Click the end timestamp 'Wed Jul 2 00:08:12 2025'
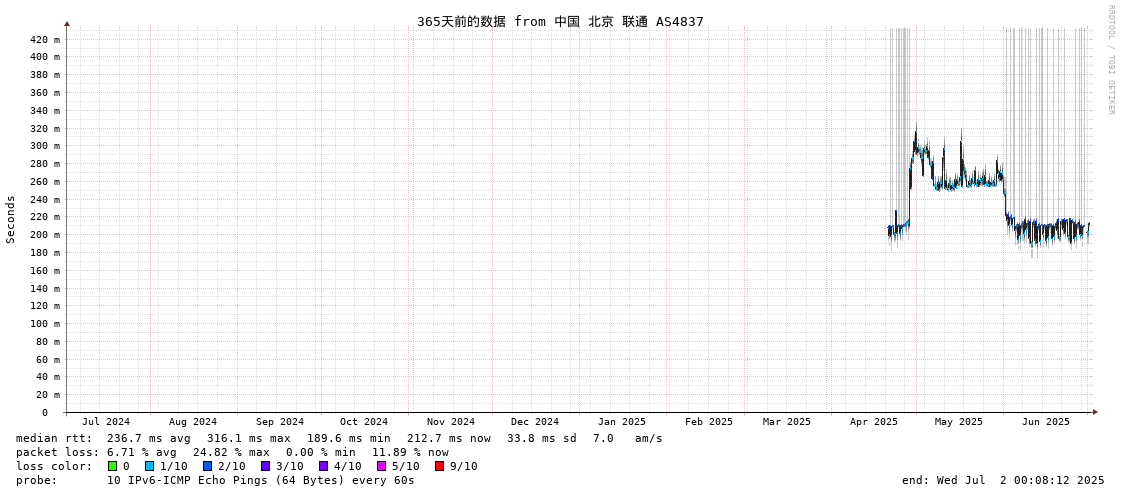The width and height of the screenshot is (1121, 494). coord(1022,480)
